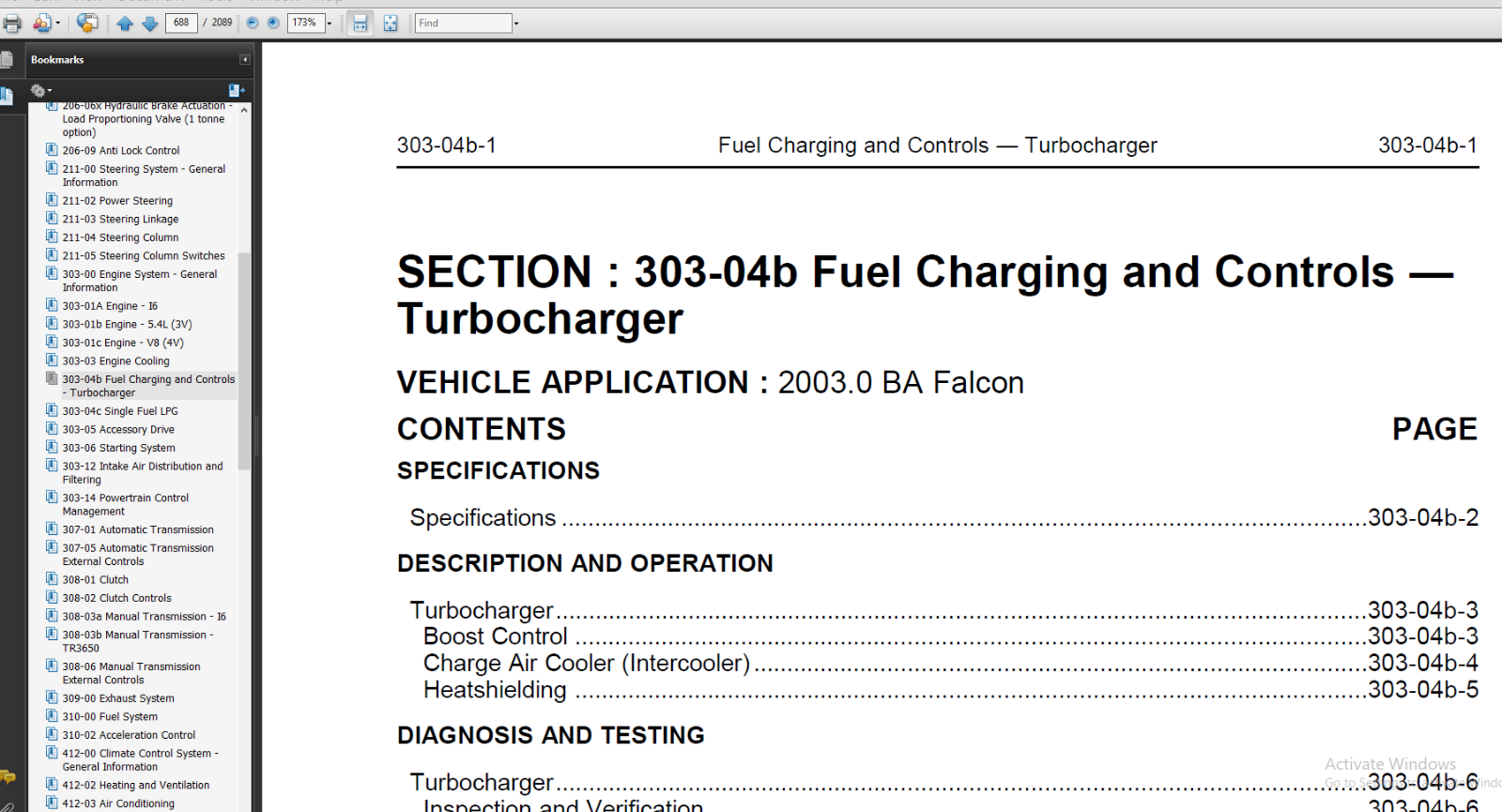This screenshot has width=1502, height=812.
Task: Follow the Charge Air Cooler (Intercooler) link
Action: click(951, 663)
